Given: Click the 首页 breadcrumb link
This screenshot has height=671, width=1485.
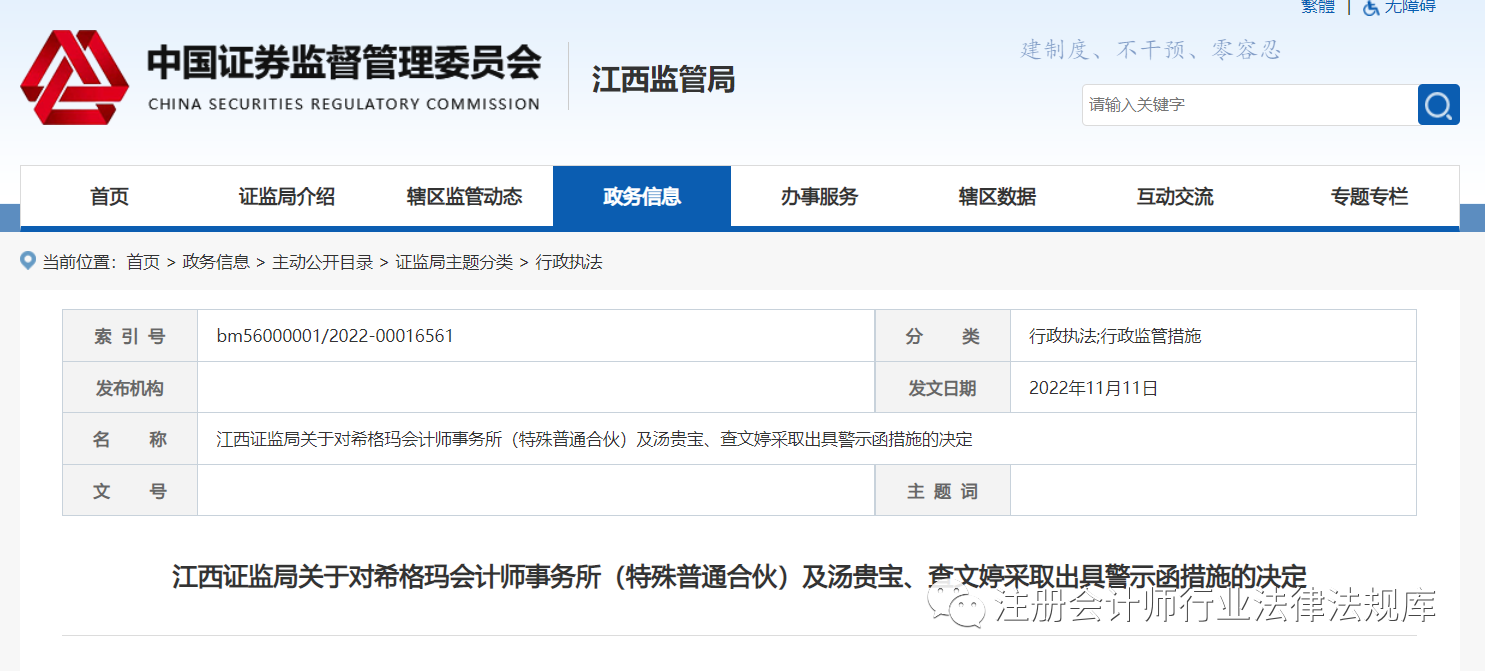Looking at the screenshot, I should tap(143, 262).
